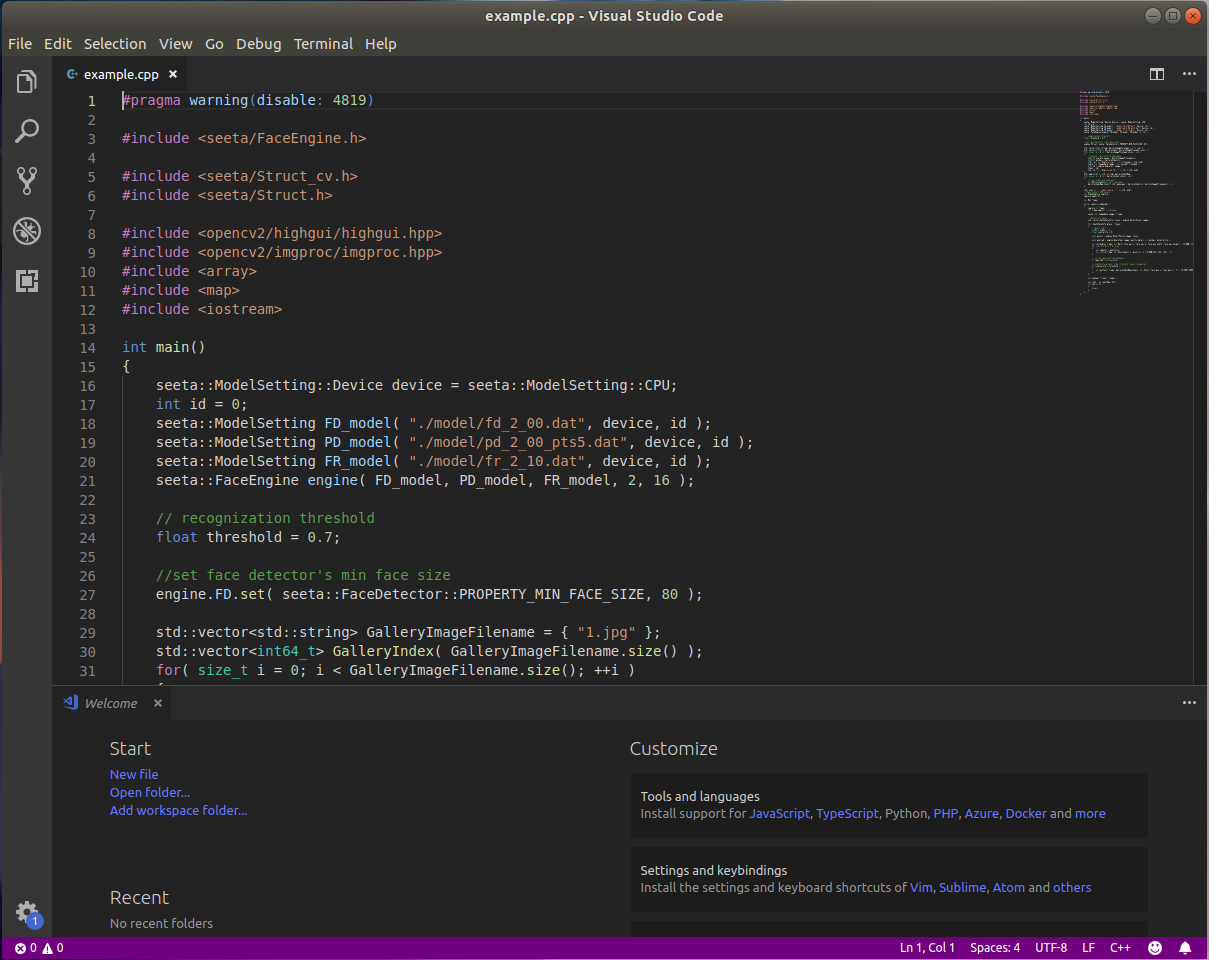Close the example.cpp tab
This screenshot has width=1209, height=960.
coord(173,74)
